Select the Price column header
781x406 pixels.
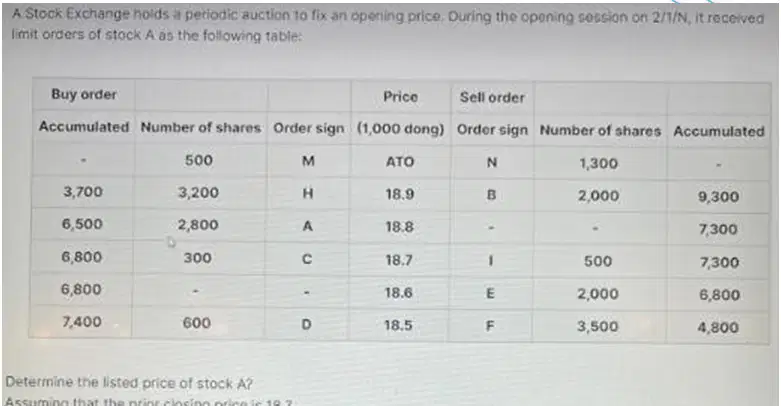click(400, 96)
